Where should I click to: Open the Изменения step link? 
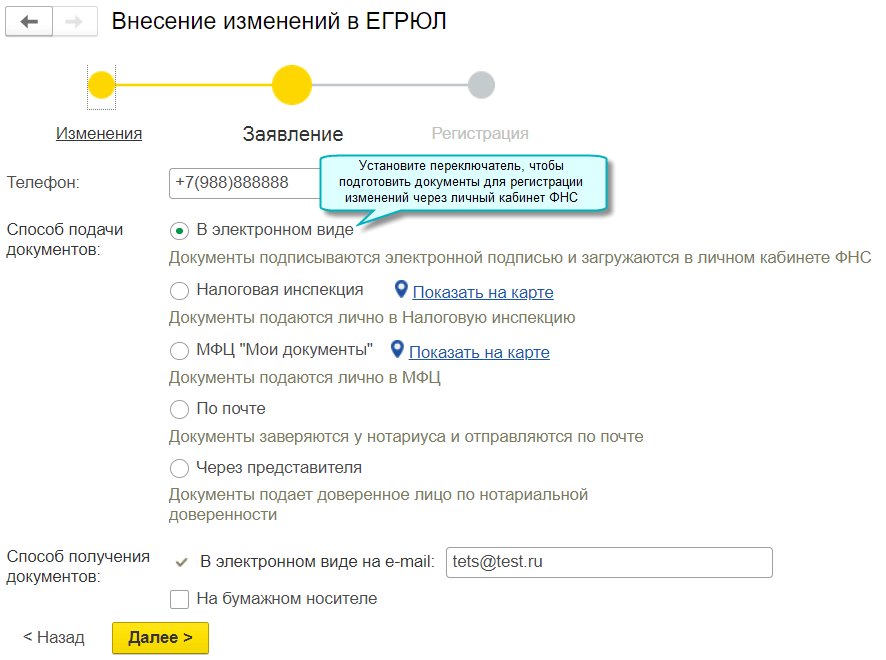point(99,133)
